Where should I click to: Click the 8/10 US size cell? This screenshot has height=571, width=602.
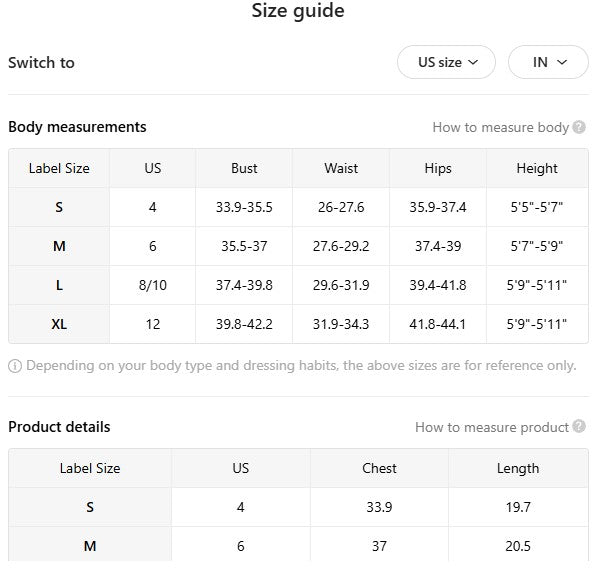tap(153, 285)
